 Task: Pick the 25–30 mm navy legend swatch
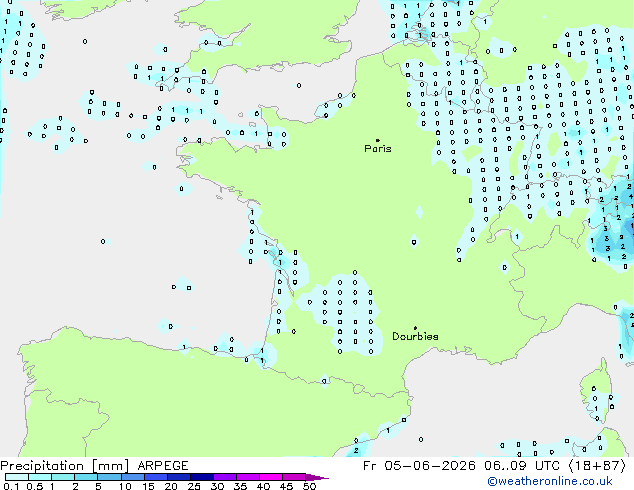coord(201,477)
